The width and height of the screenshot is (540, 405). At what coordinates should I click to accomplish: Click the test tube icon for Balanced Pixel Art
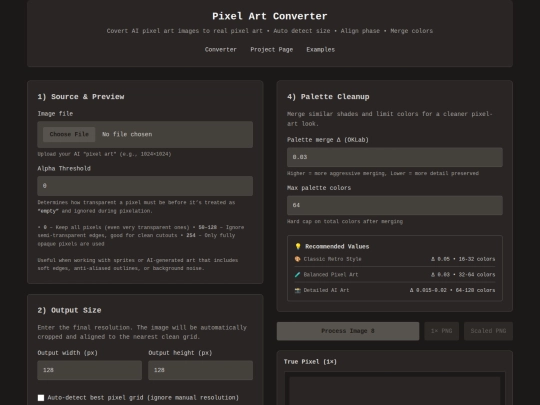298,274
